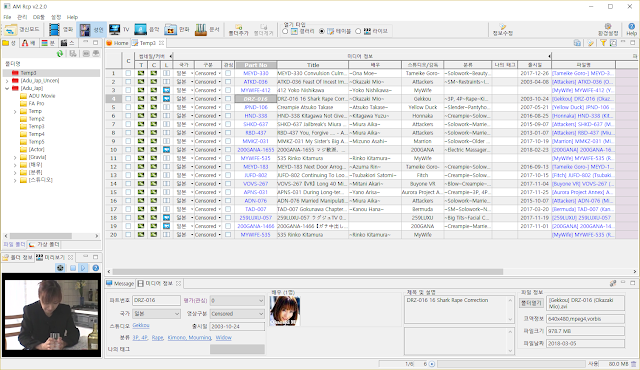This screenshot has height=370, width=640.
Task: Click the film reel icon in preview toolbar
Action: pyautogui.click(x=60, y=268)
